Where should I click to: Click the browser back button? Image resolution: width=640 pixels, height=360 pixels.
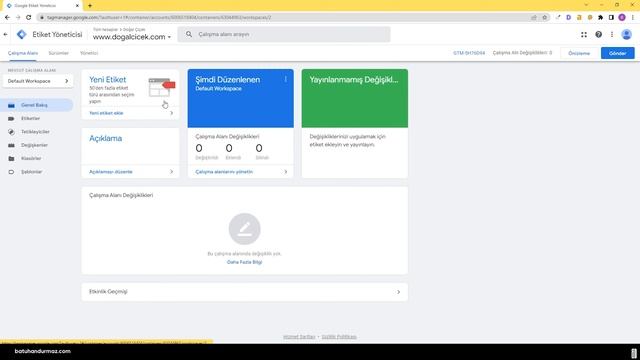tap(7, 18)
